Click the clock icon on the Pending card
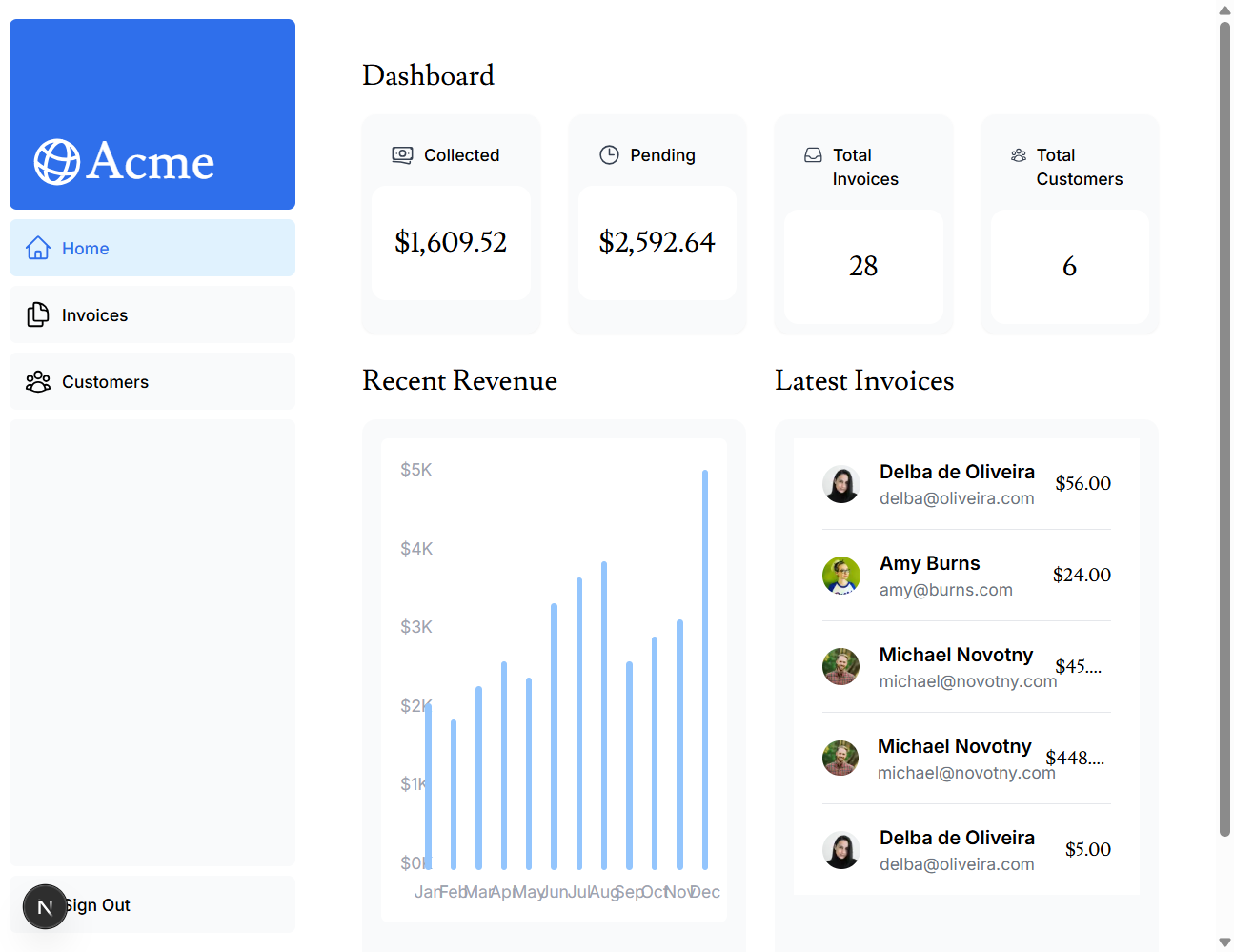 [609, 154]
